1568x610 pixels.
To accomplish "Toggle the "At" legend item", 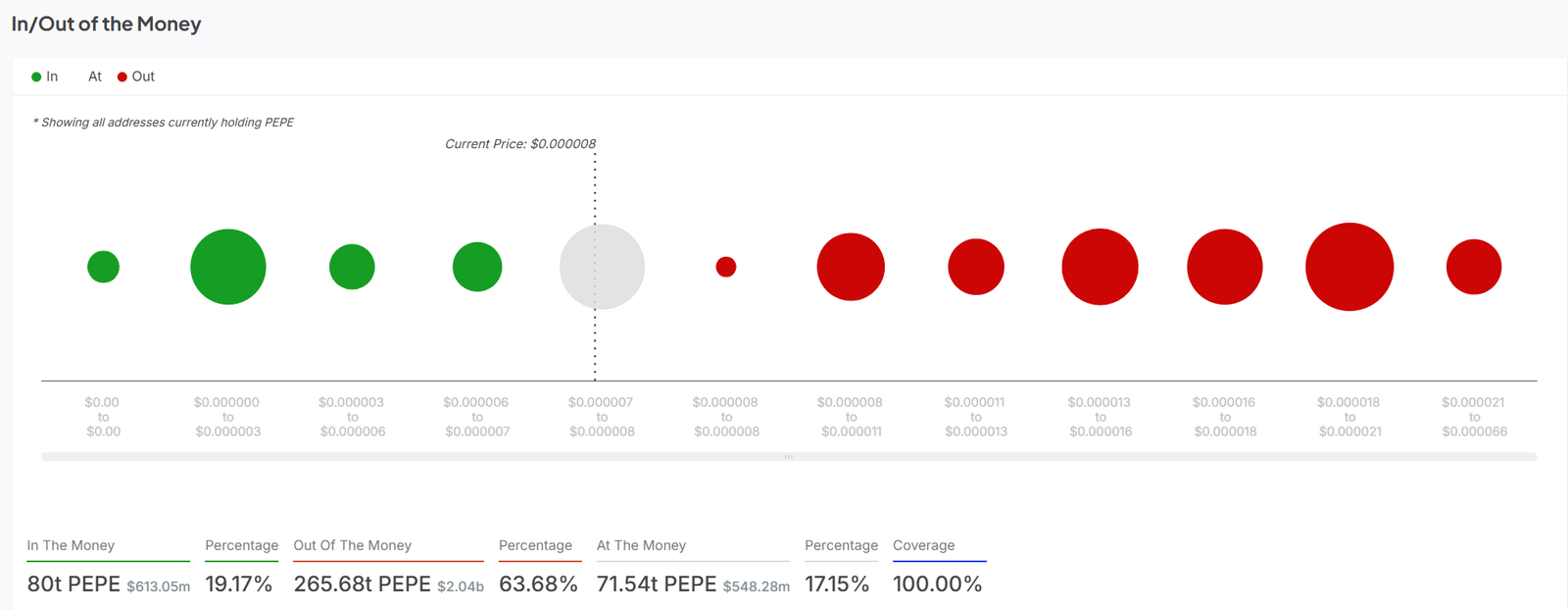I will point(94,76).
